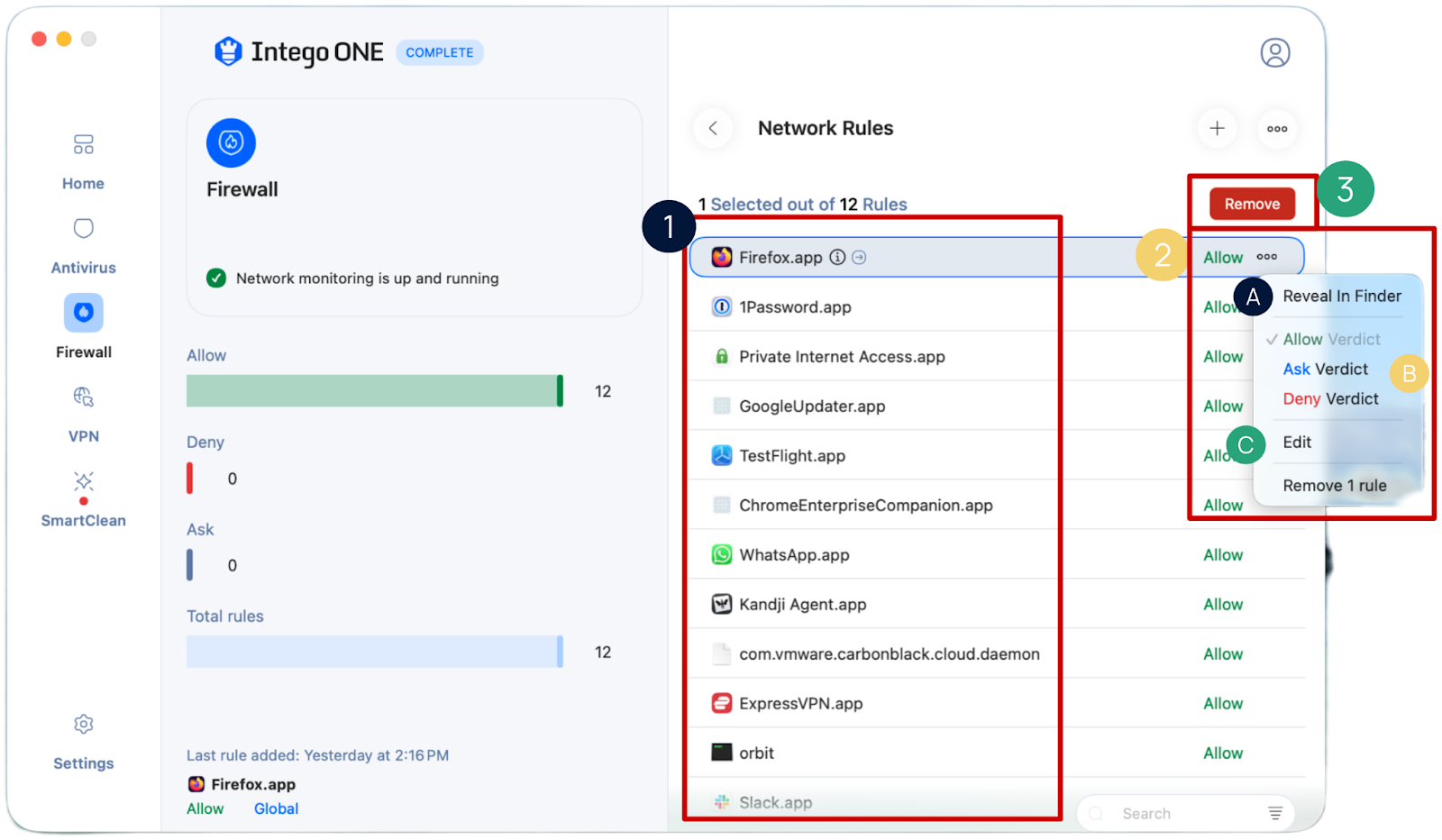Screen dimensions: 1442x840
Task: Open search filter options icon
Action: (1275, 813)
